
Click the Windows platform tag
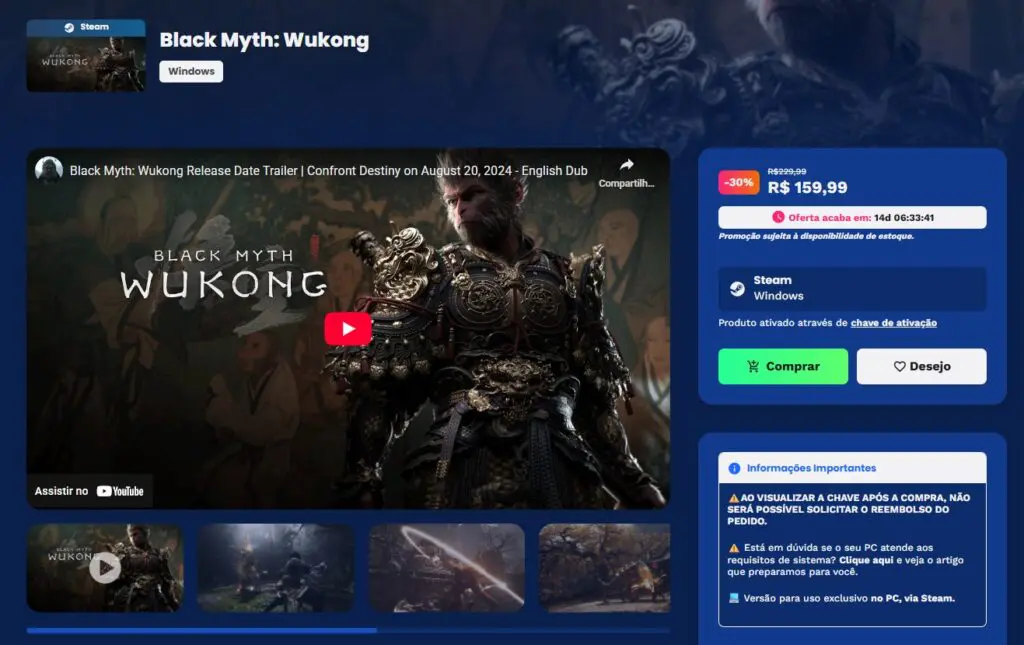(x=191, y=72)
